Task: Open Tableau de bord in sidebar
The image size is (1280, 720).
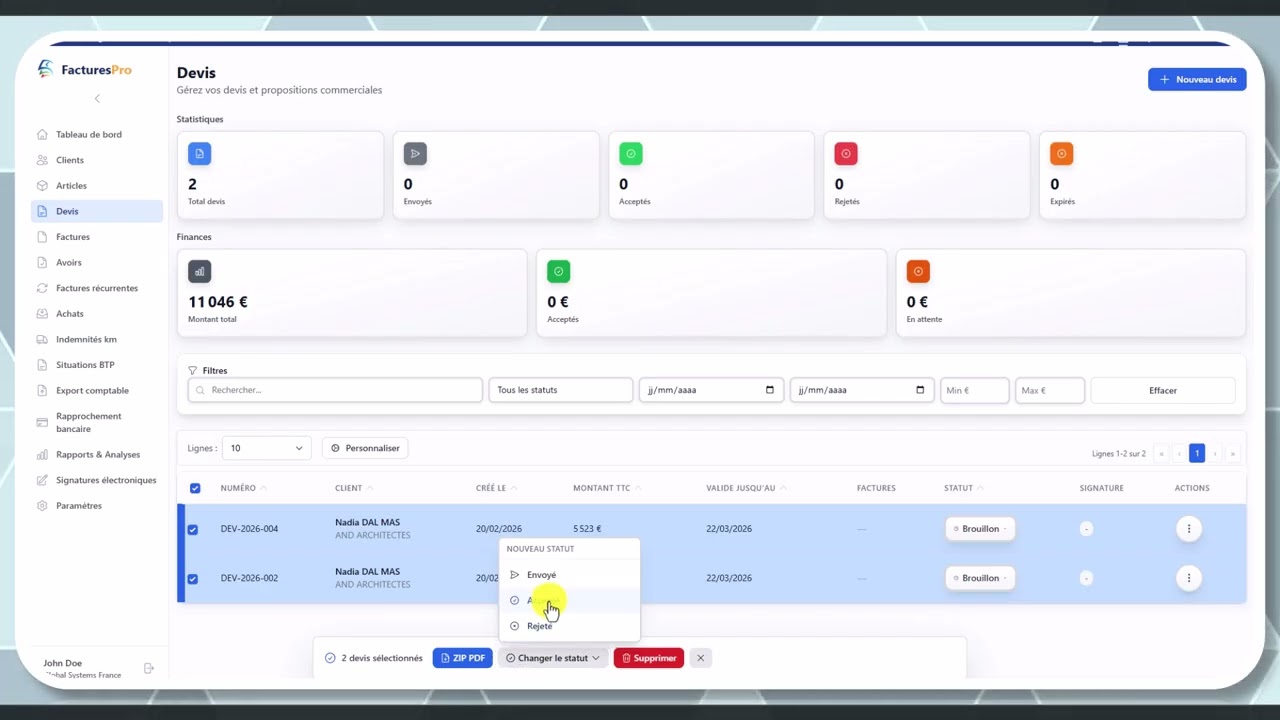Action: point(88,134)
